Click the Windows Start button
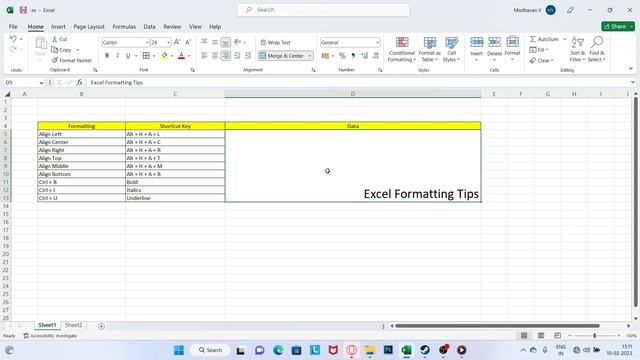The image size is (640, 360). tap(179, 350)
